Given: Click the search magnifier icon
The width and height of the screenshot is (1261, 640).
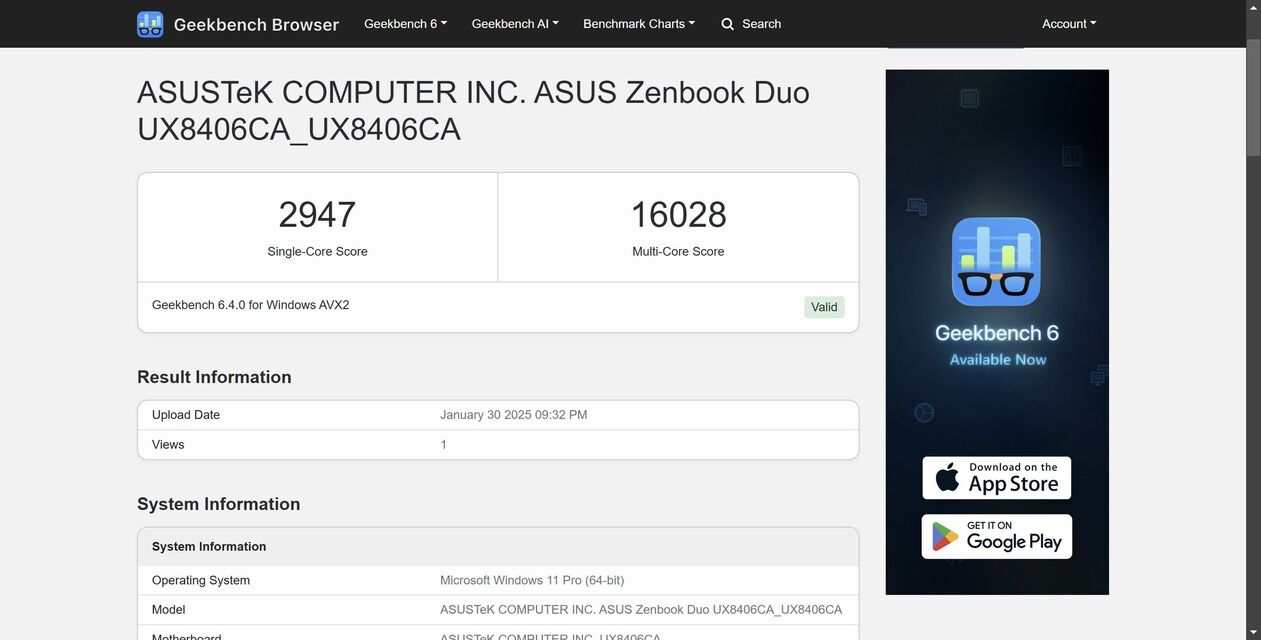Looking at the screenshot, I should pyautogui.click(x=727, y=23).
